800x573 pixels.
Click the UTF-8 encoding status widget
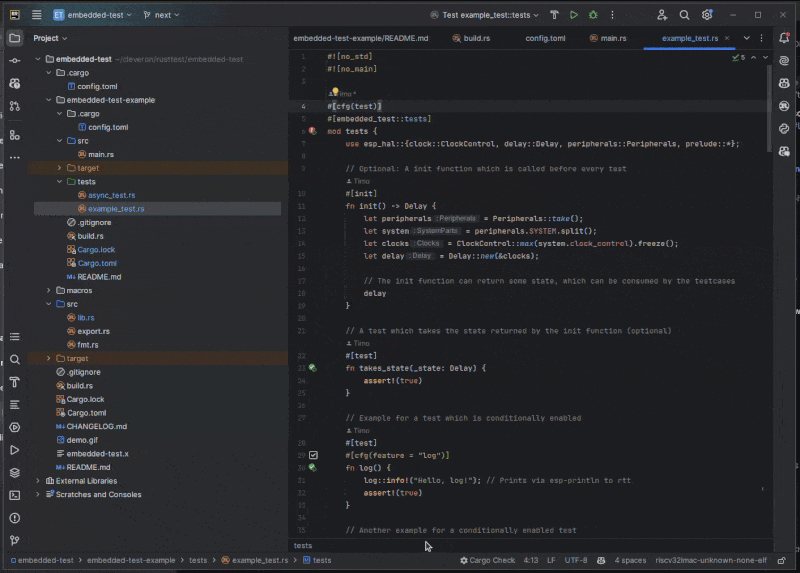pyautogui.click(x=576, y=560)
